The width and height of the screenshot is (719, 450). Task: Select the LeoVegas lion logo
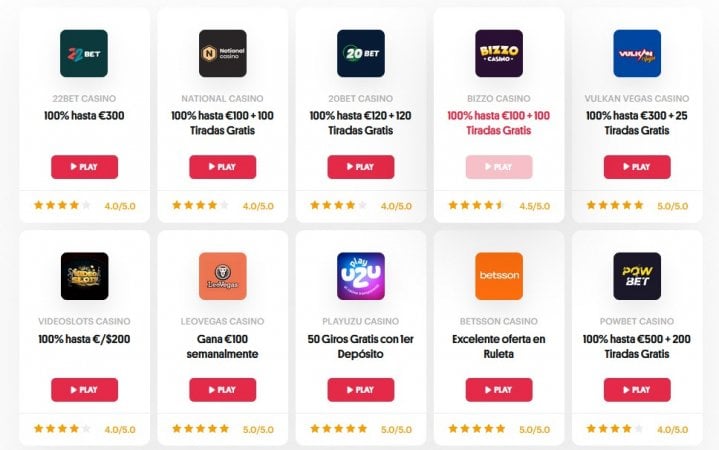[222, 276]
